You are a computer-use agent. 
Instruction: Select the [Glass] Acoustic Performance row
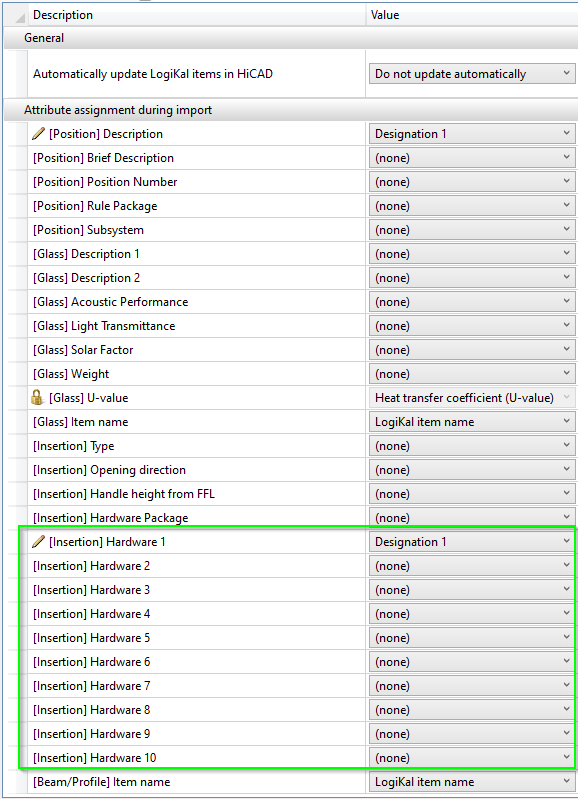(x=196, y=302)
